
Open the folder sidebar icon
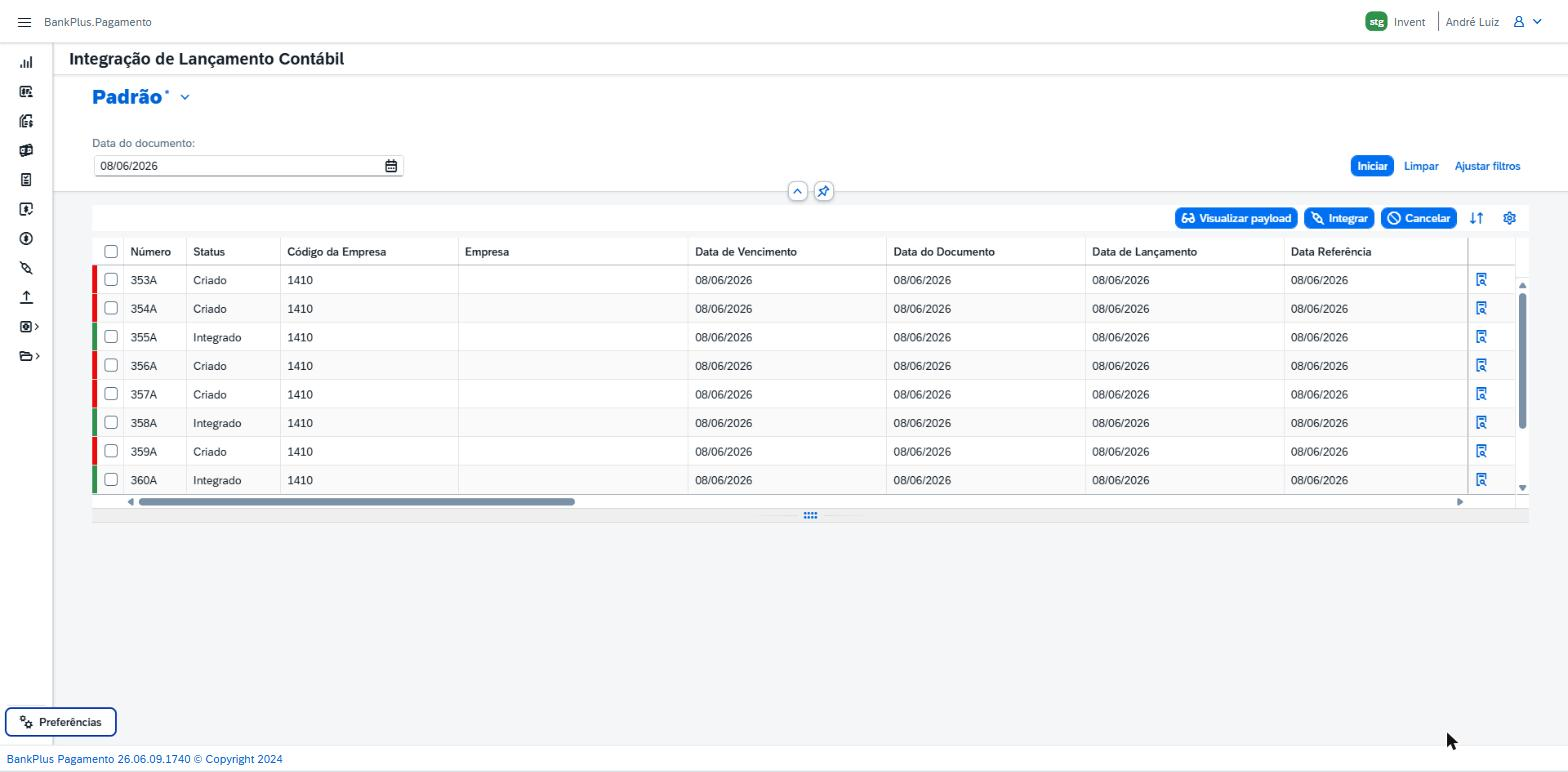tap(26, 356)
